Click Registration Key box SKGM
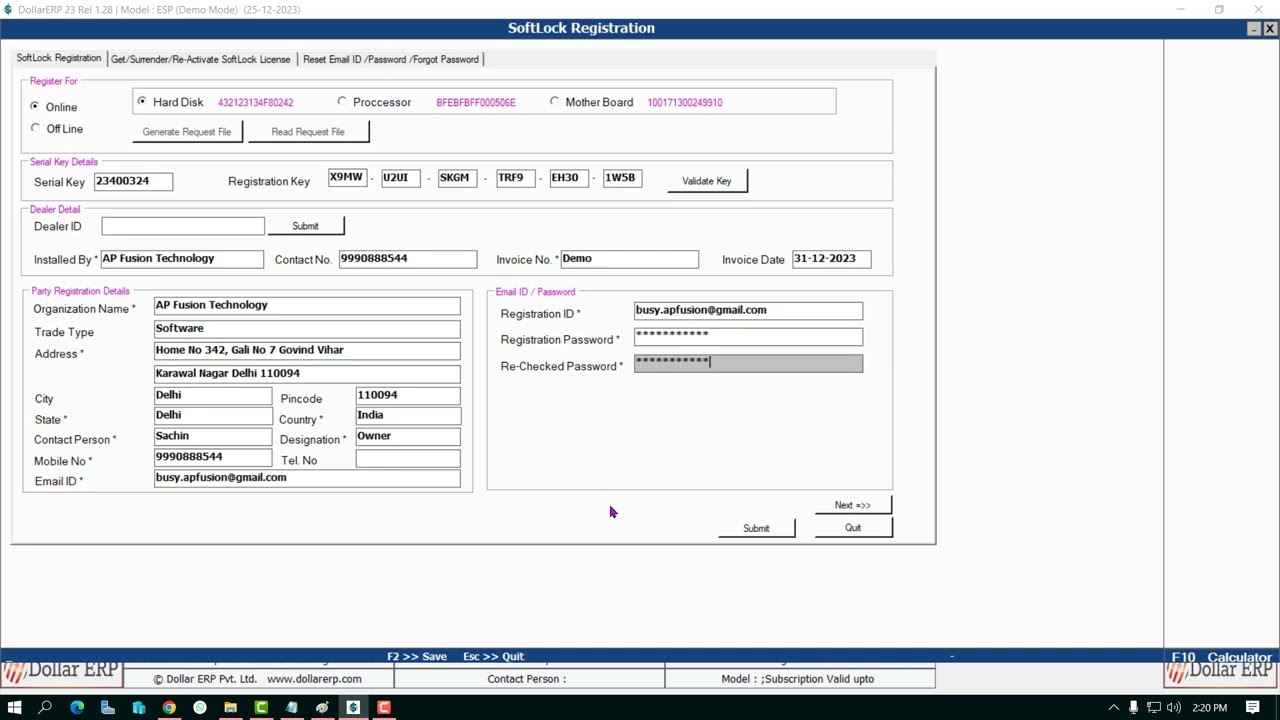 pyautogui.click(x=457, y=178)
